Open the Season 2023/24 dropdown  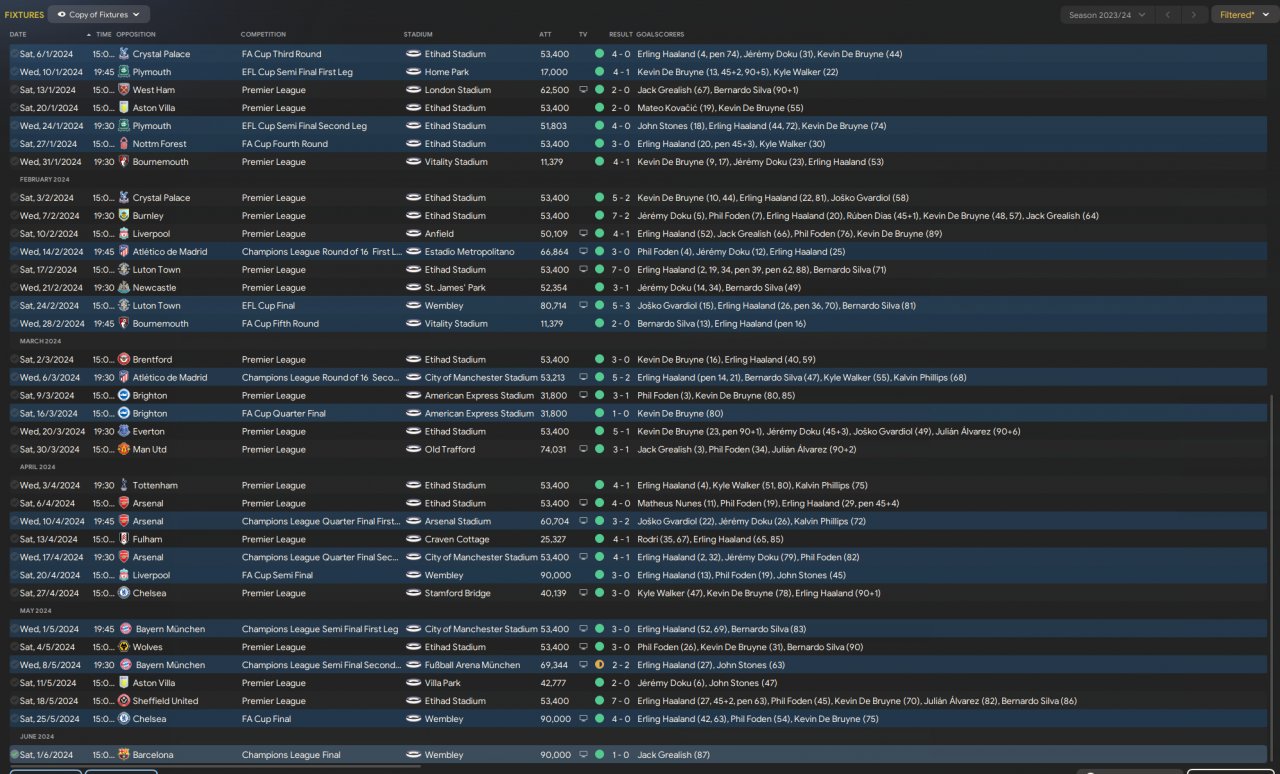coord(1107,15)
